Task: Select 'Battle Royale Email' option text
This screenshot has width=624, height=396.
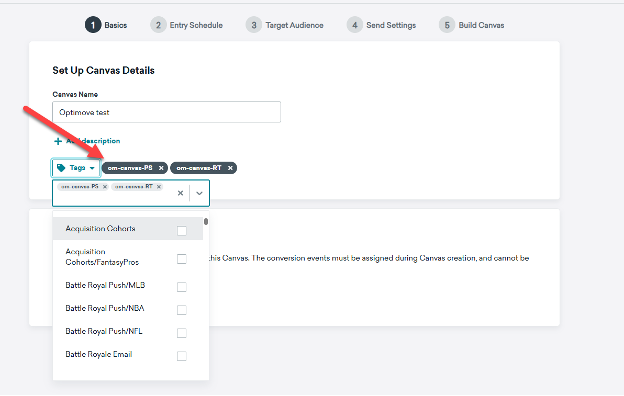Action: pyautogui.click(x=99, y=355)
